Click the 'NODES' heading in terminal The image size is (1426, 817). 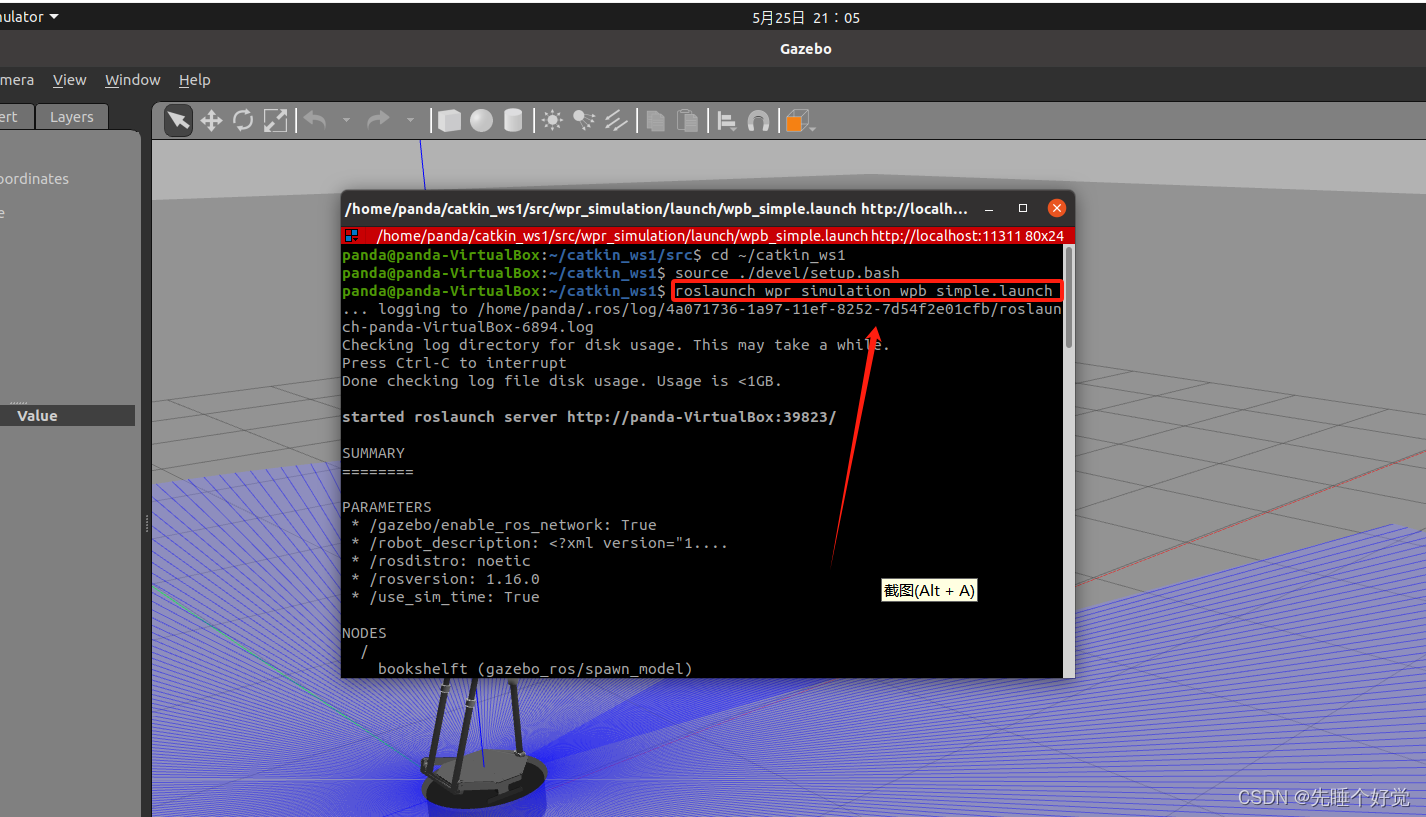coord(364,633)
